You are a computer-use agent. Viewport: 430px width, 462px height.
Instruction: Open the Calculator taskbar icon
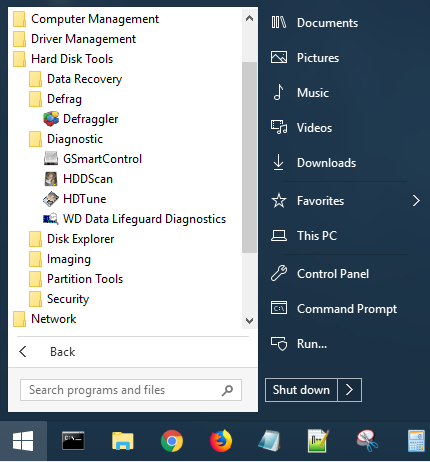[x=417, y=441]
